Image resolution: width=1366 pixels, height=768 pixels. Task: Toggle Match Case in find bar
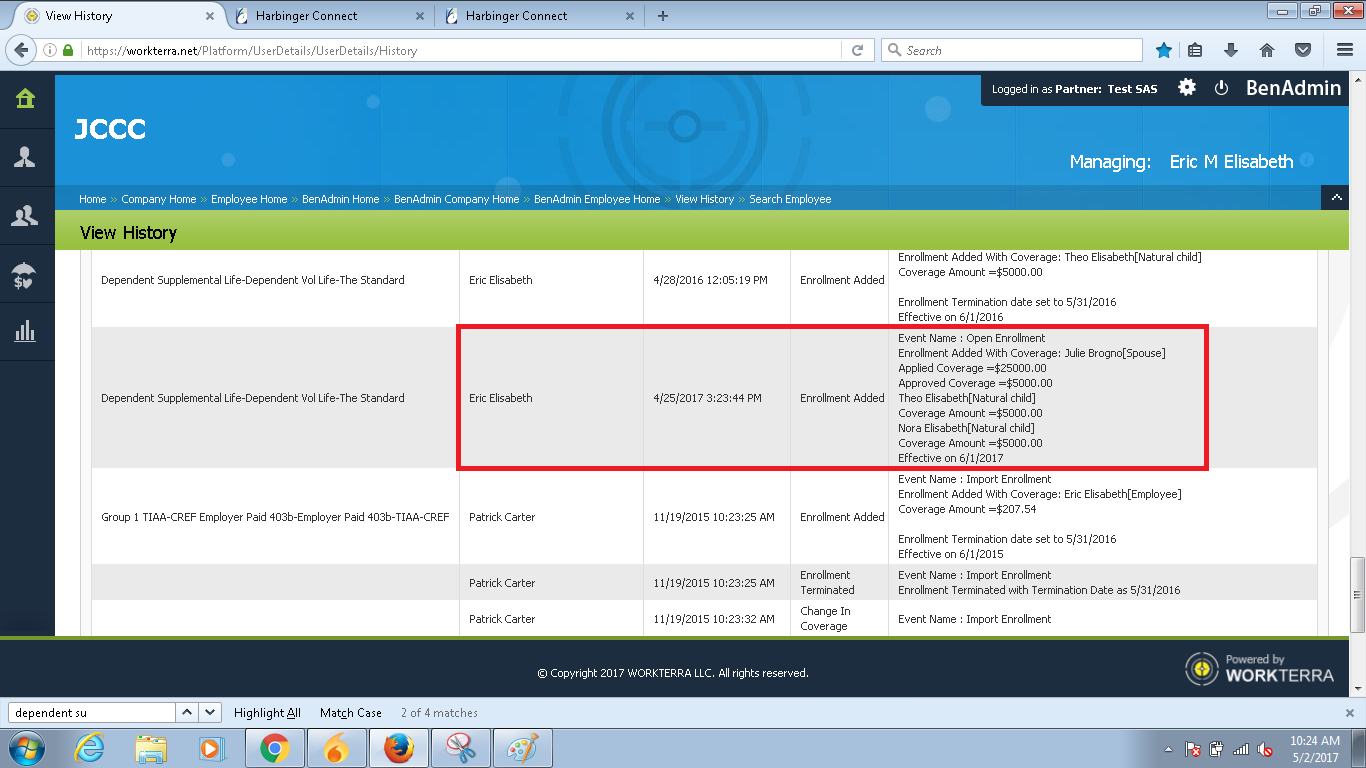351,713
